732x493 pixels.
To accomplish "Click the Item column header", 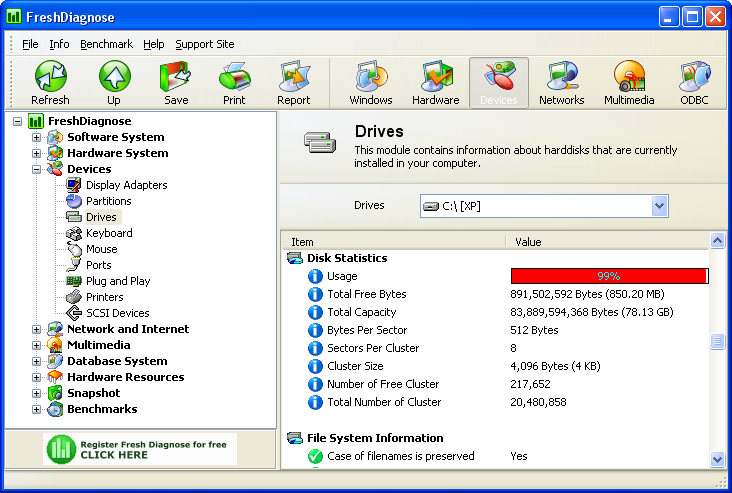I will coord(394,242).
